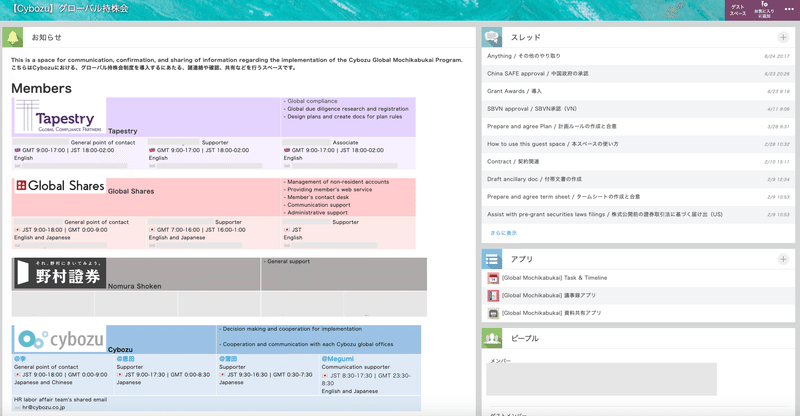Click the @Megumi mention link
The image size is (800, 416).
(337, 359)
